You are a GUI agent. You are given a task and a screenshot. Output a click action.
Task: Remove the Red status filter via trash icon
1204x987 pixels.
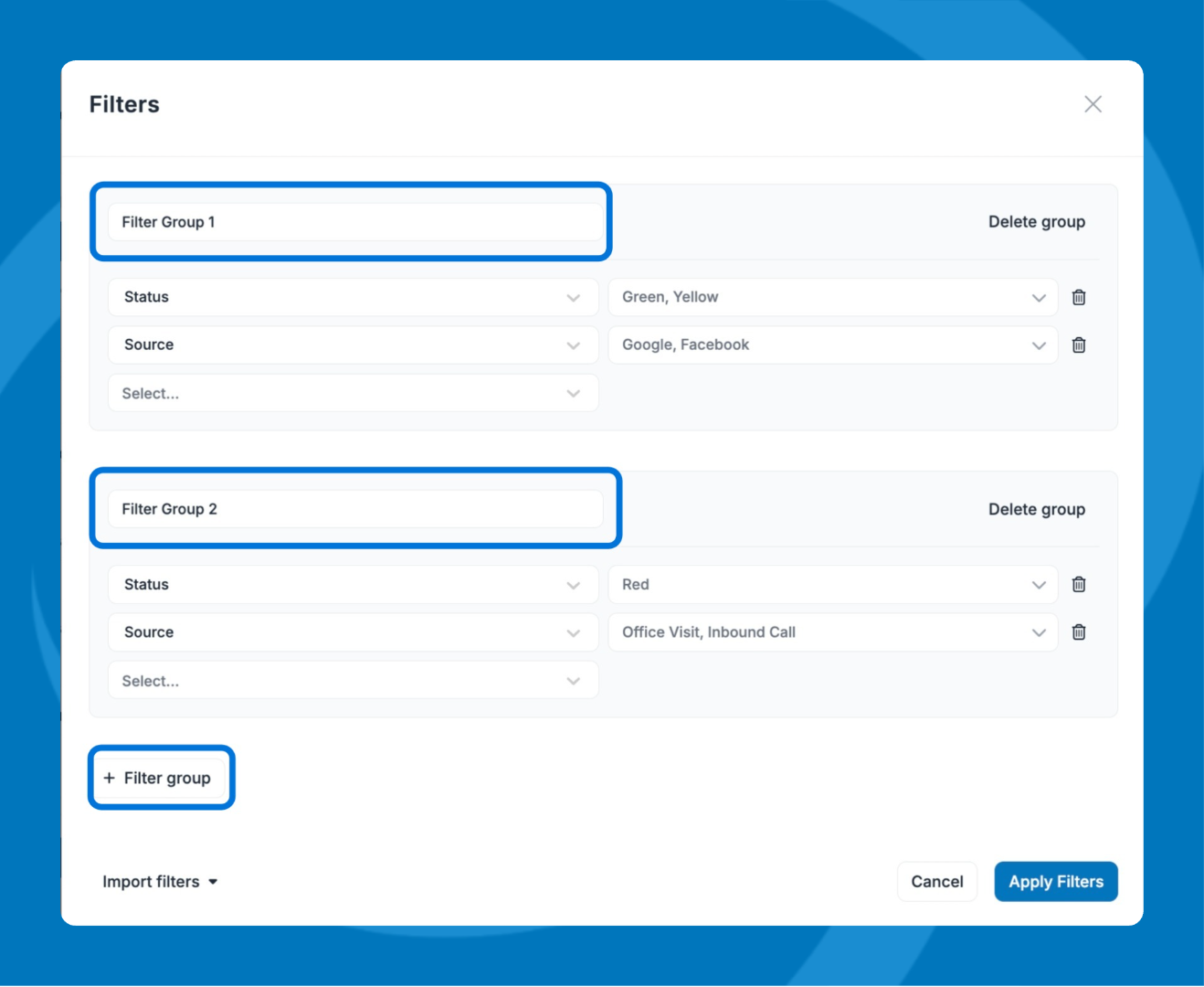point(1078,585)
